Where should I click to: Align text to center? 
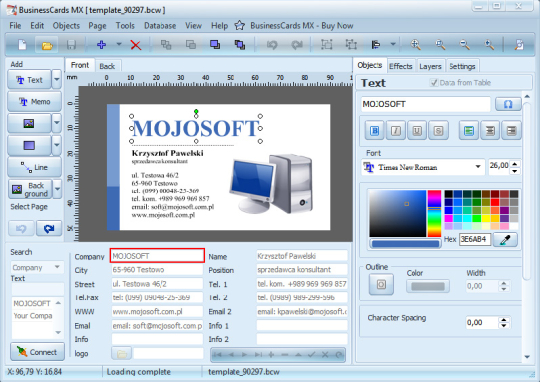point(490,131)
